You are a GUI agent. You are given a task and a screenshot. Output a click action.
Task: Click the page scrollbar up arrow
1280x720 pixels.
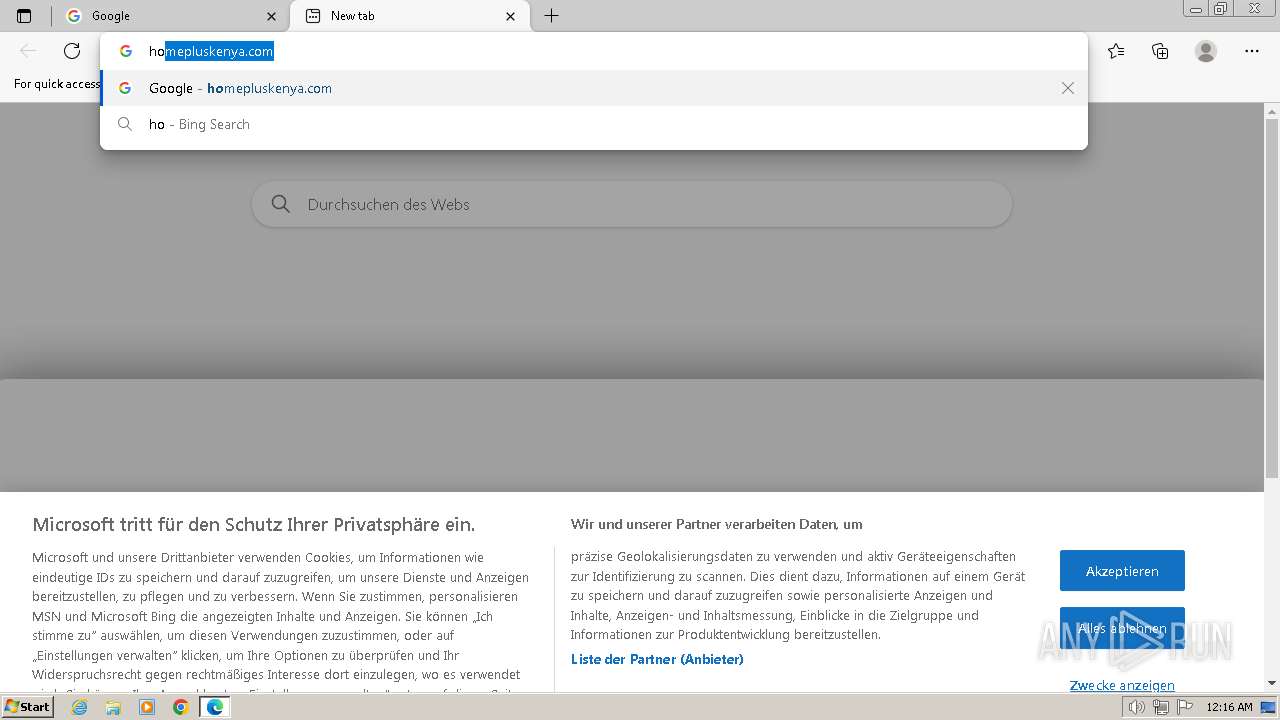(x=1272, y=110)
